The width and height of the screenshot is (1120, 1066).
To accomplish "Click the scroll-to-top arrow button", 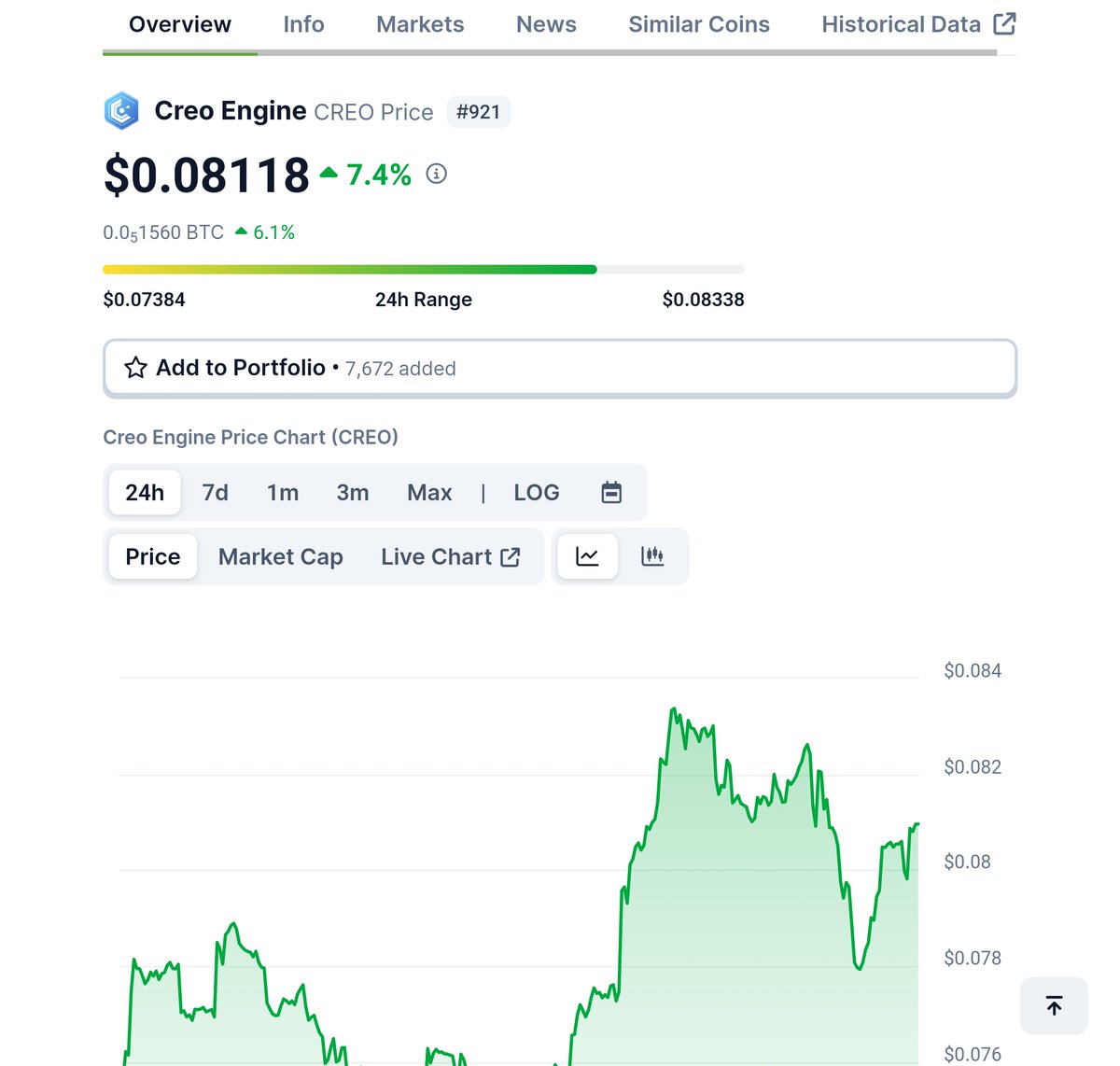I will (1054, 1006).
